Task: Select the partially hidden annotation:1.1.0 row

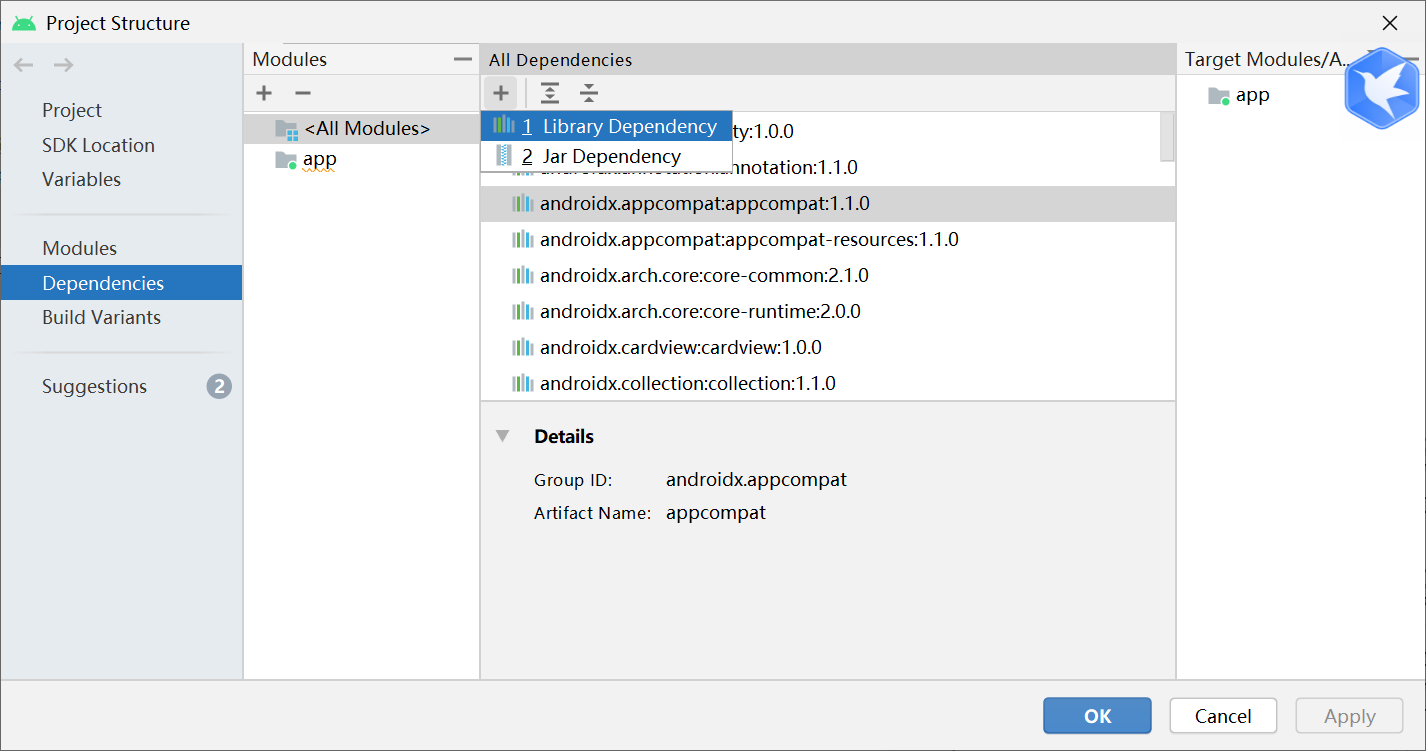Action: coord(827,167)
